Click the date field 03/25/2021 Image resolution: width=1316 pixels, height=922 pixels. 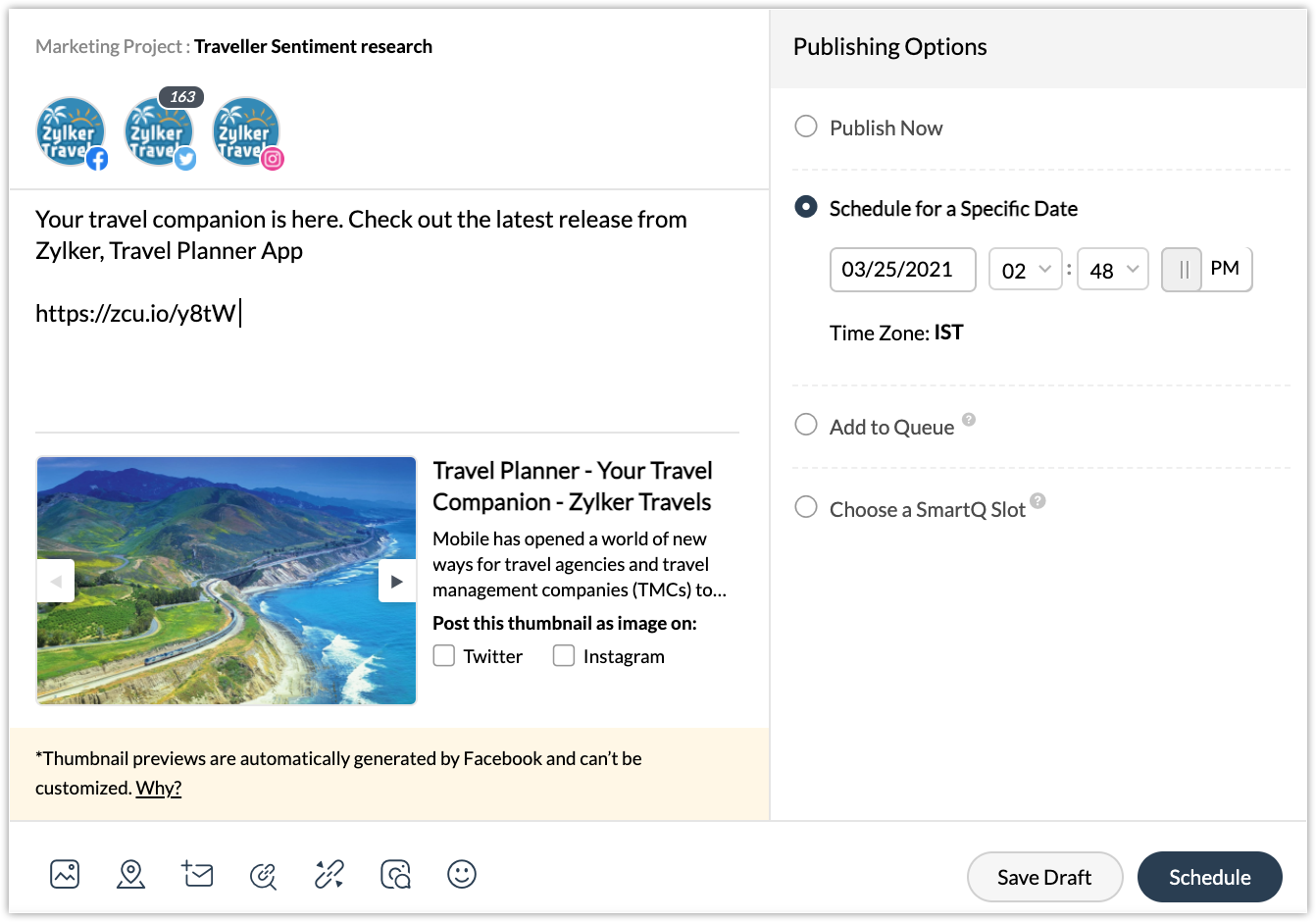(903, 270)
